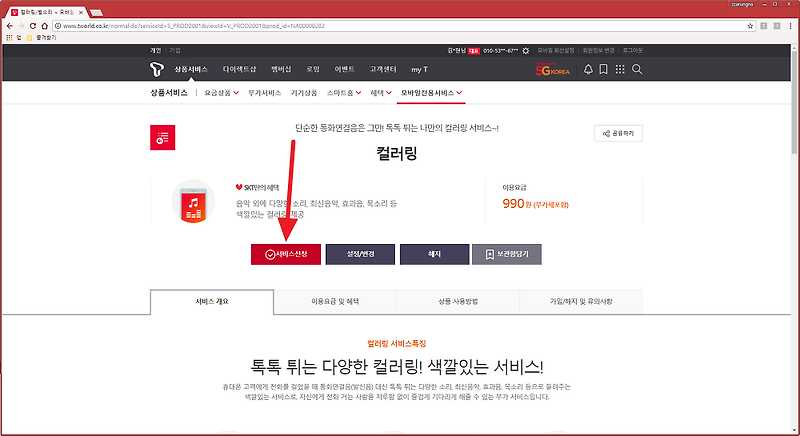800x436 pixels.
Task: Open my T in main navigation
Action: coord(419,69)
